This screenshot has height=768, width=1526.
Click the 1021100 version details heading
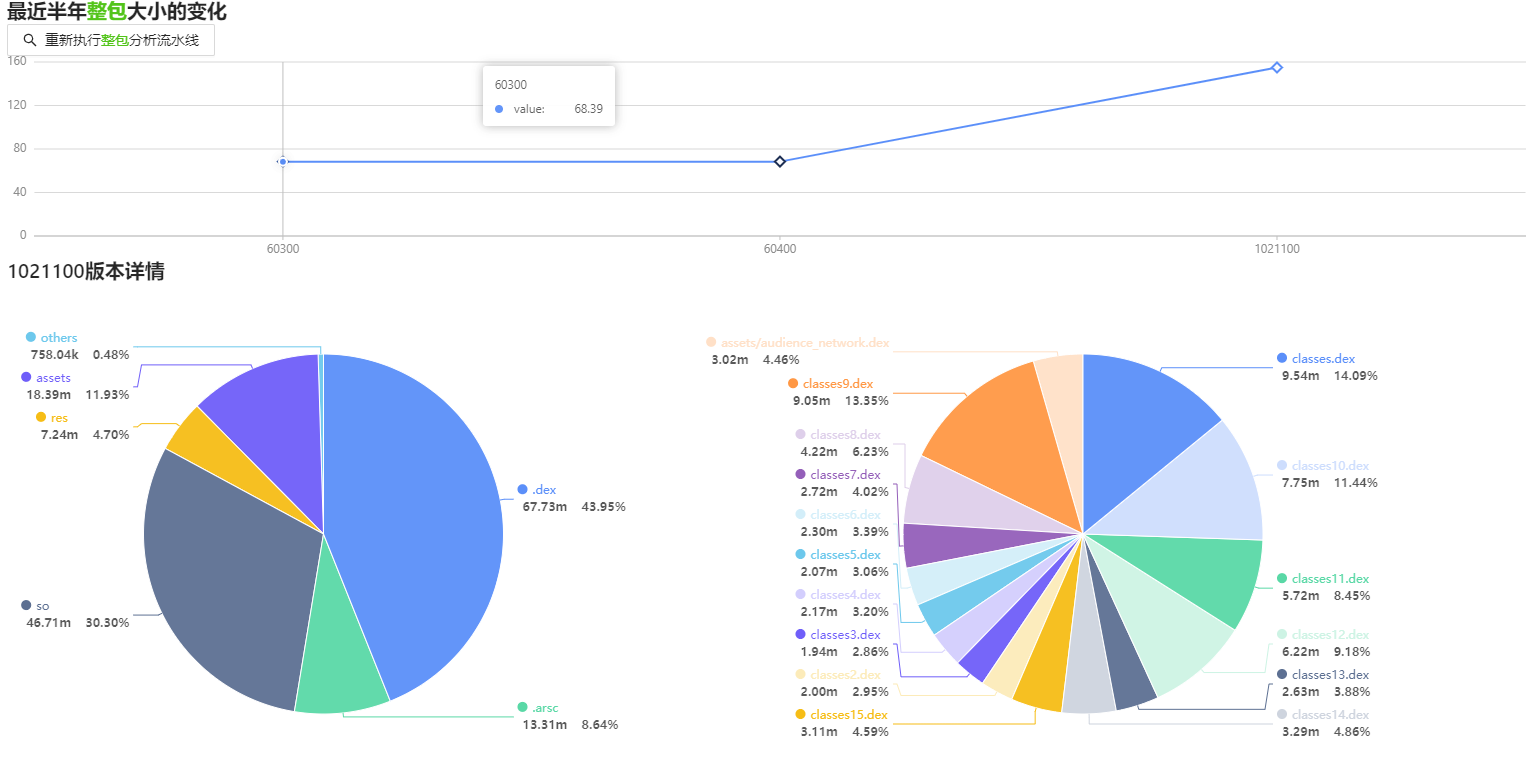pos(86,271)
